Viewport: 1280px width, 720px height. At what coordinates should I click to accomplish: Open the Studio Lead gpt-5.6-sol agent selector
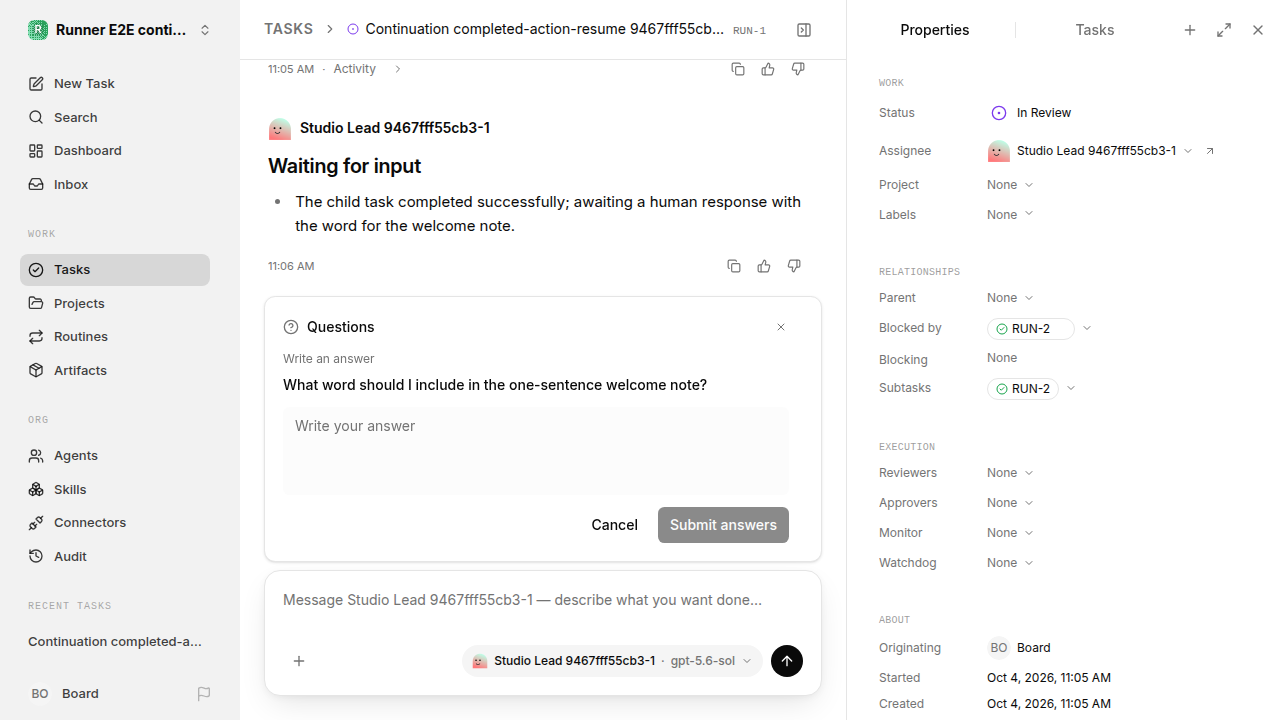click(612, 661)
